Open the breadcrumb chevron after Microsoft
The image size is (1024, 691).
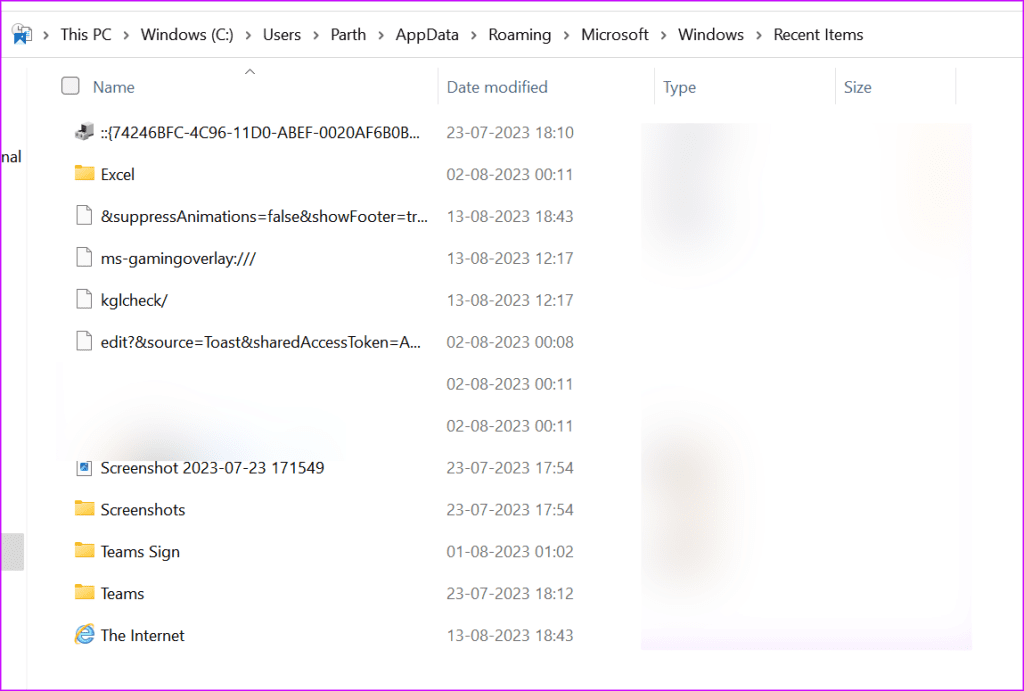coord(662,34)
